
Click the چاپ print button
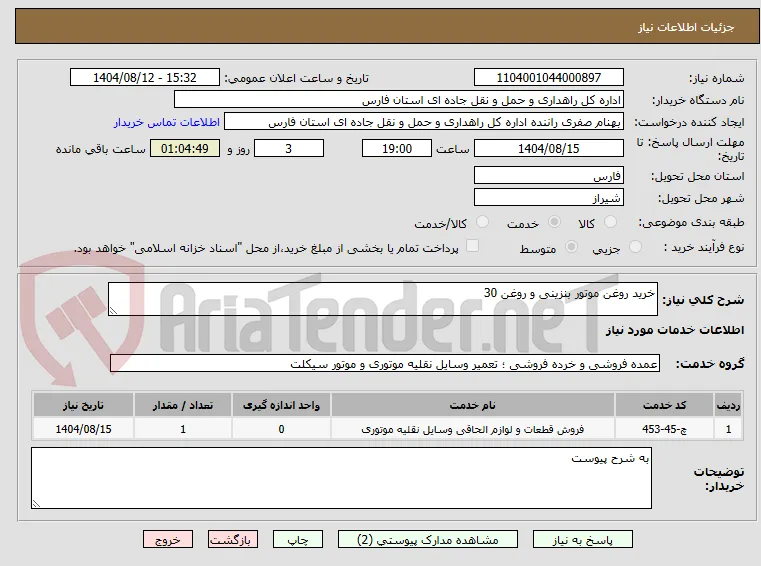tap(298, 539)
